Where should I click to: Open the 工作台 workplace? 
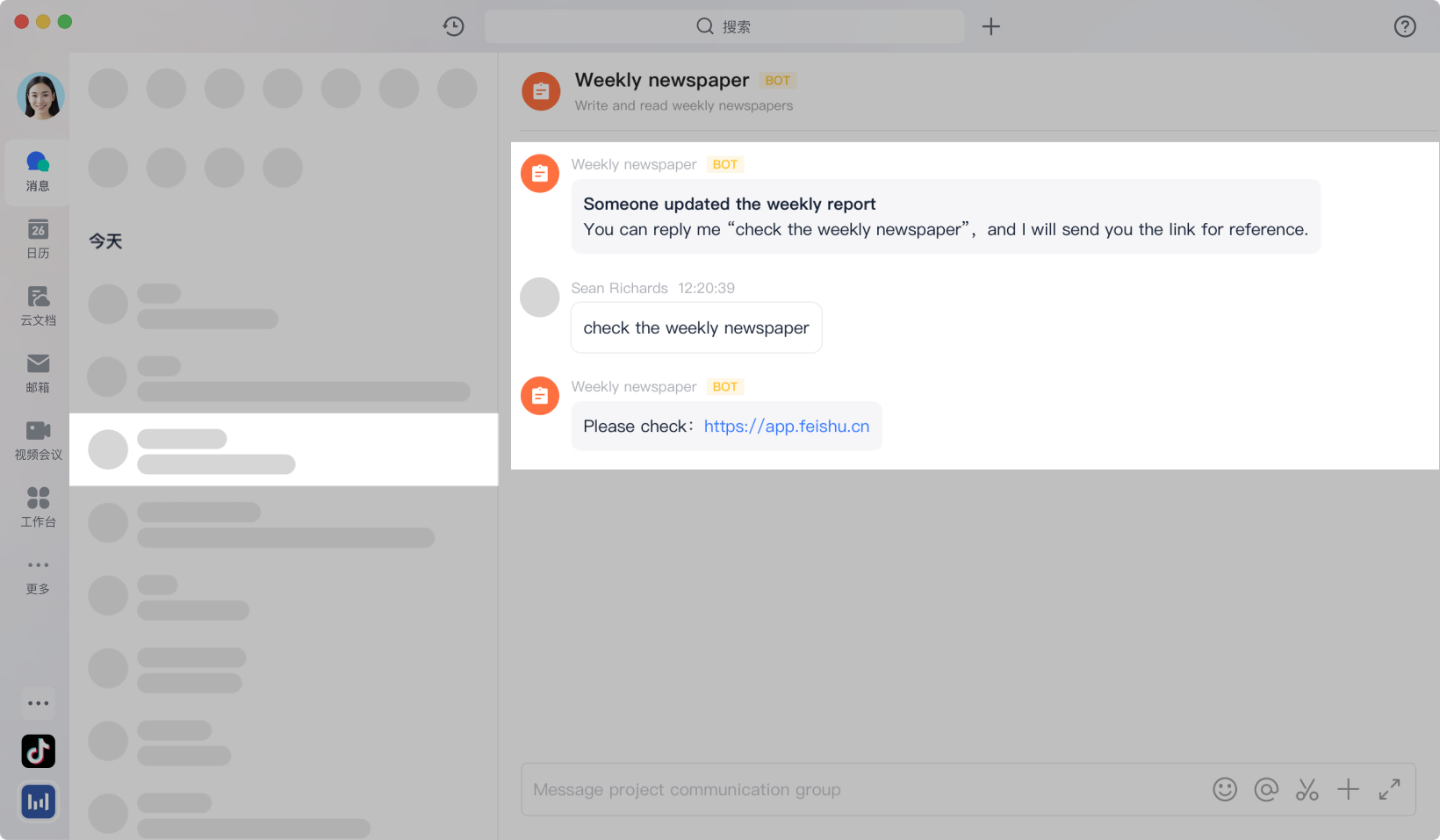(x=38, y=507)
